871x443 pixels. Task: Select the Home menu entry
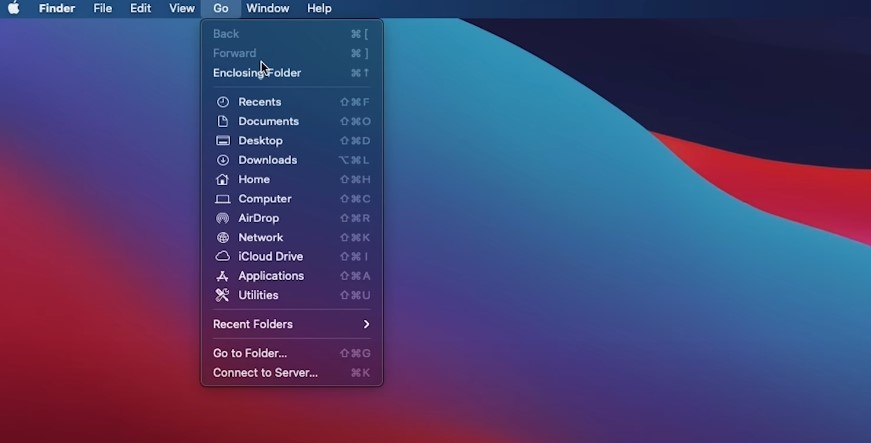point(292,179)
